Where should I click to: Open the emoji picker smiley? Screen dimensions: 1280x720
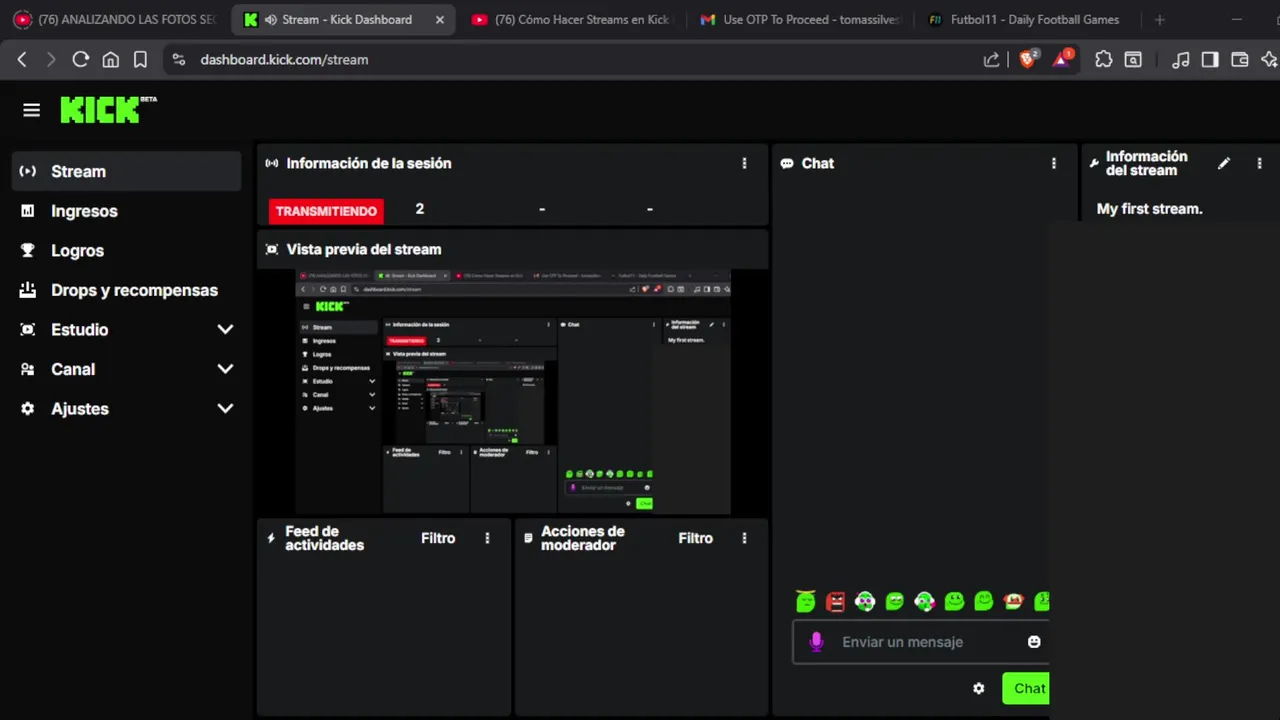tap(1034, 642)
